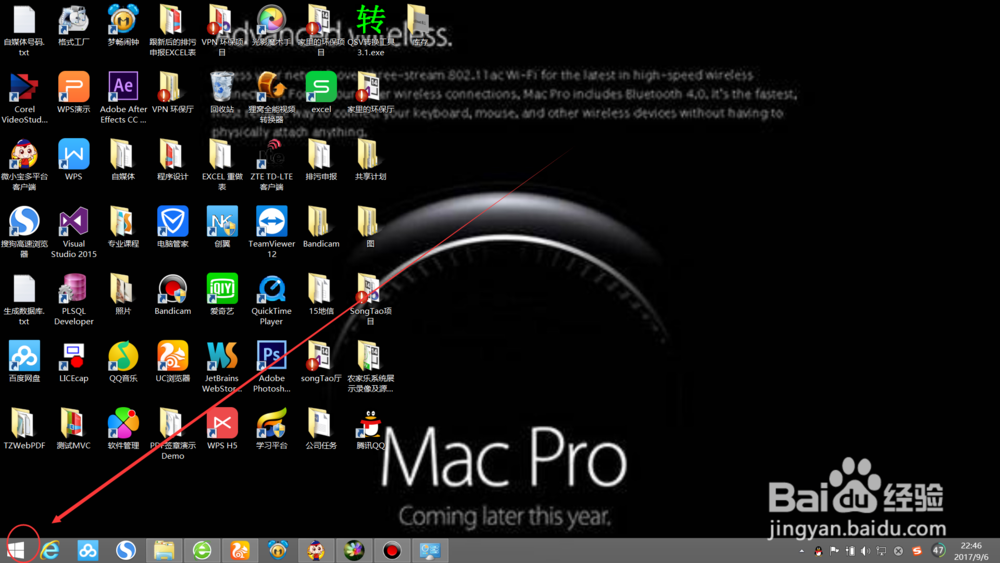The image size is (1000, 563).
Task: Select the 15地信 folder
Action: (321, 294)
